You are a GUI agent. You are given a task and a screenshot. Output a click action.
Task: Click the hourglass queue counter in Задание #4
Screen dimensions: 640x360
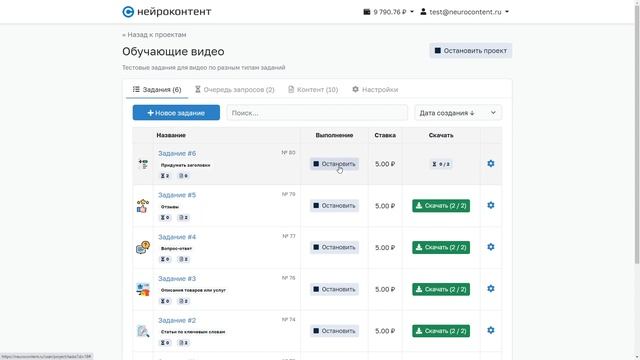pos(165,259)
